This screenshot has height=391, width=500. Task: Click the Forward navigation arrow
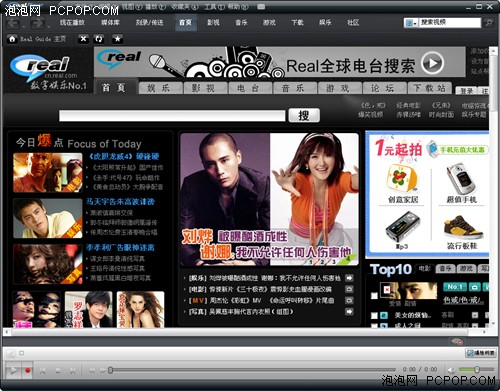click(37, 23)
